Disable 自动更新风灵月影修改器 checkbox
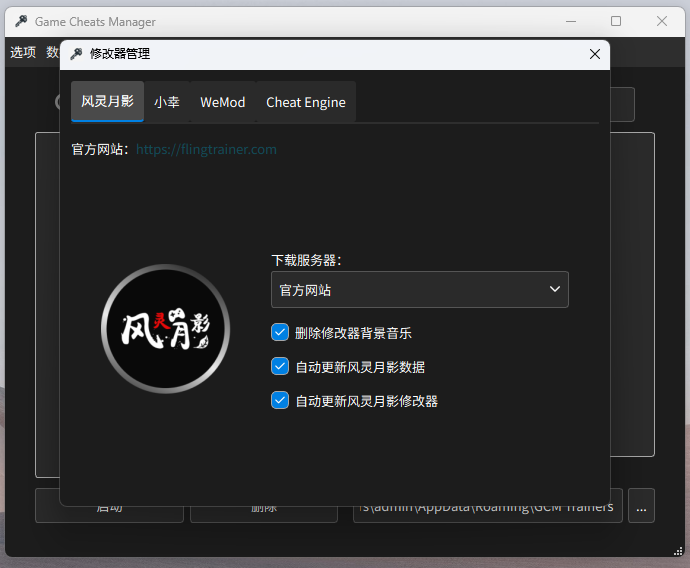The width and height of the screenshot is (690, 568). point(280,400)
